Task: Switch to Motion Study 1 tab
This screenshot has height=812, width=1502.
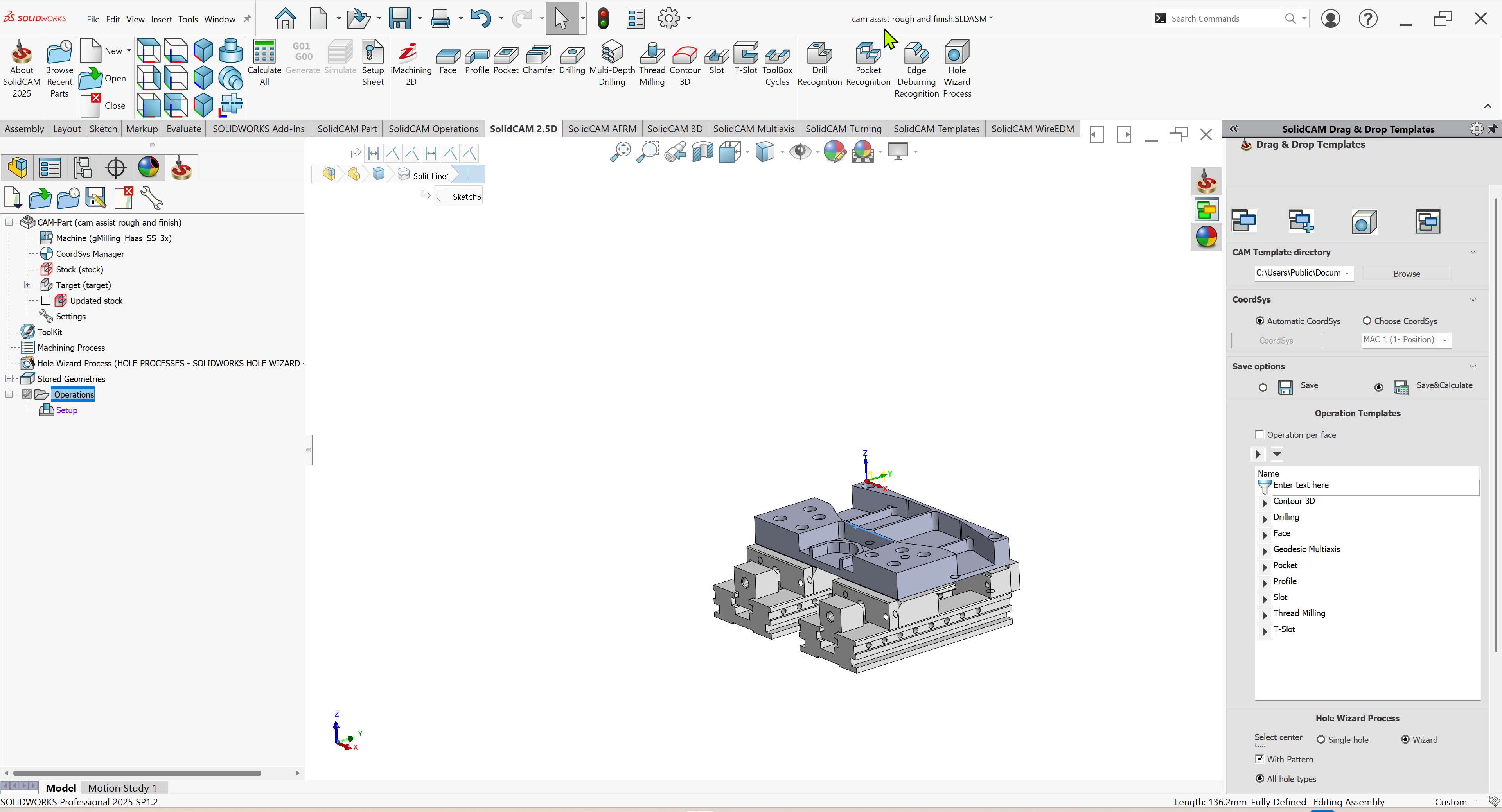Action: click(x=122, y=787)
